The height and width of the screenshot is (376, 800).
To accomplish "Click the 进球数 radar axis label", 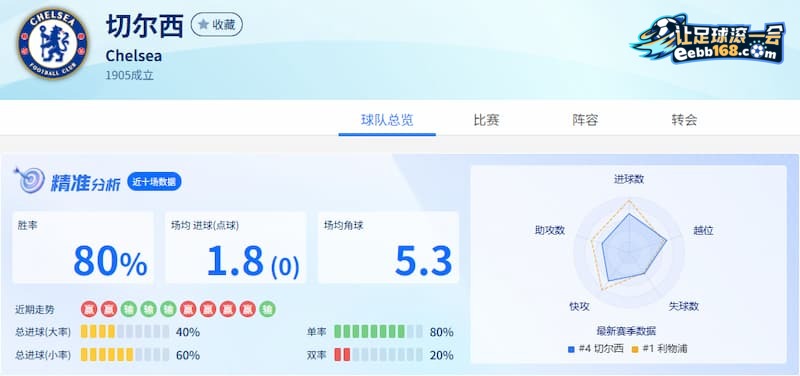I will click(x=629, y=180).
